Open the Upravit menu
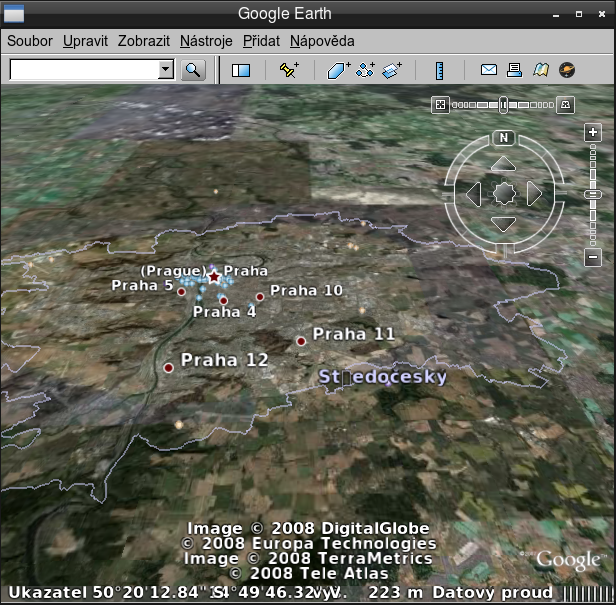Image resolution: width=616 pixels, height=605 pixels. [x=85, y=41]
